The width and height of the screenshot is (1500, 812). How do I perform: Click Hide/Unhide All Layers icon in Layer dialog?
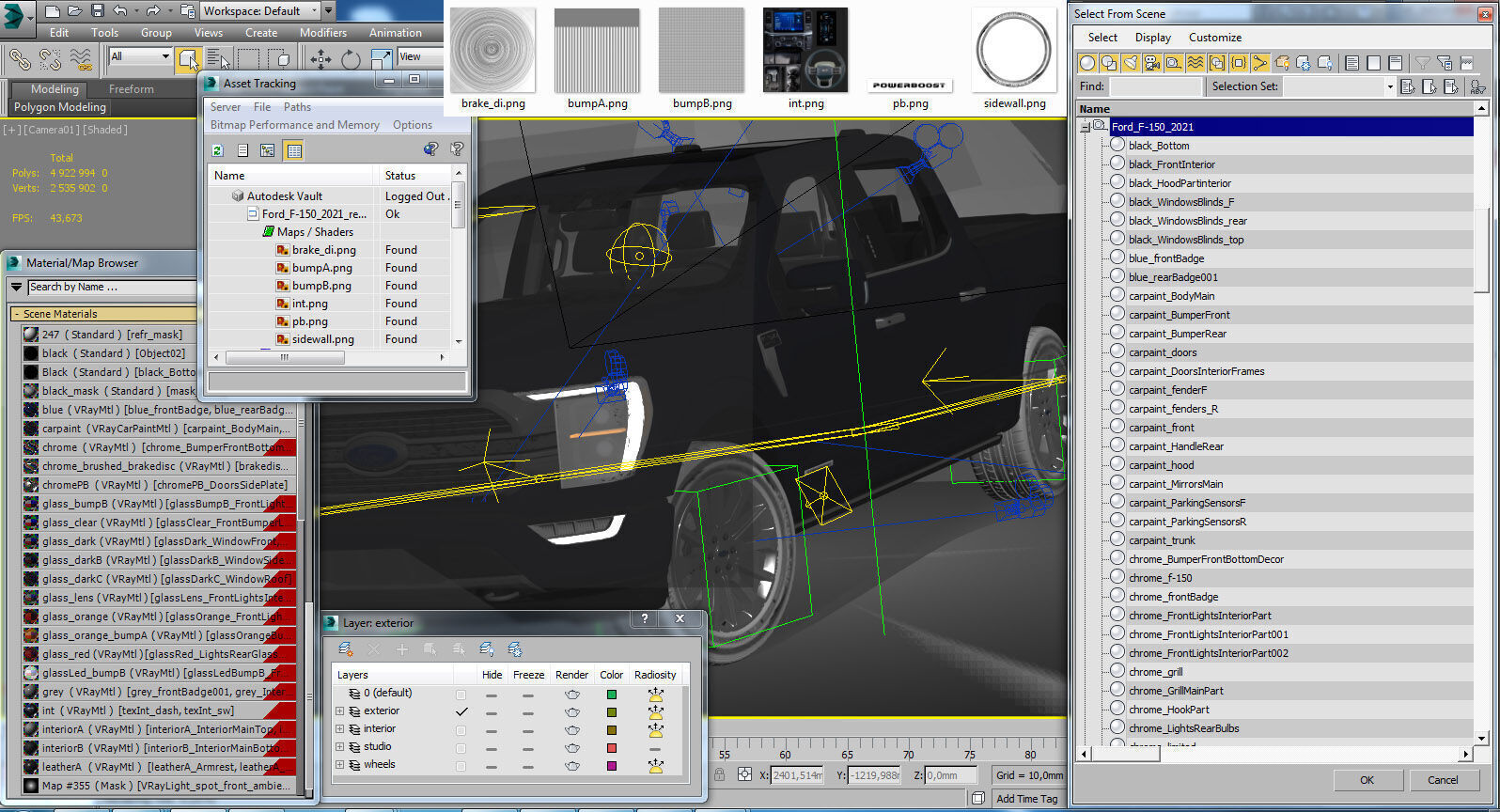coord(487,649)
